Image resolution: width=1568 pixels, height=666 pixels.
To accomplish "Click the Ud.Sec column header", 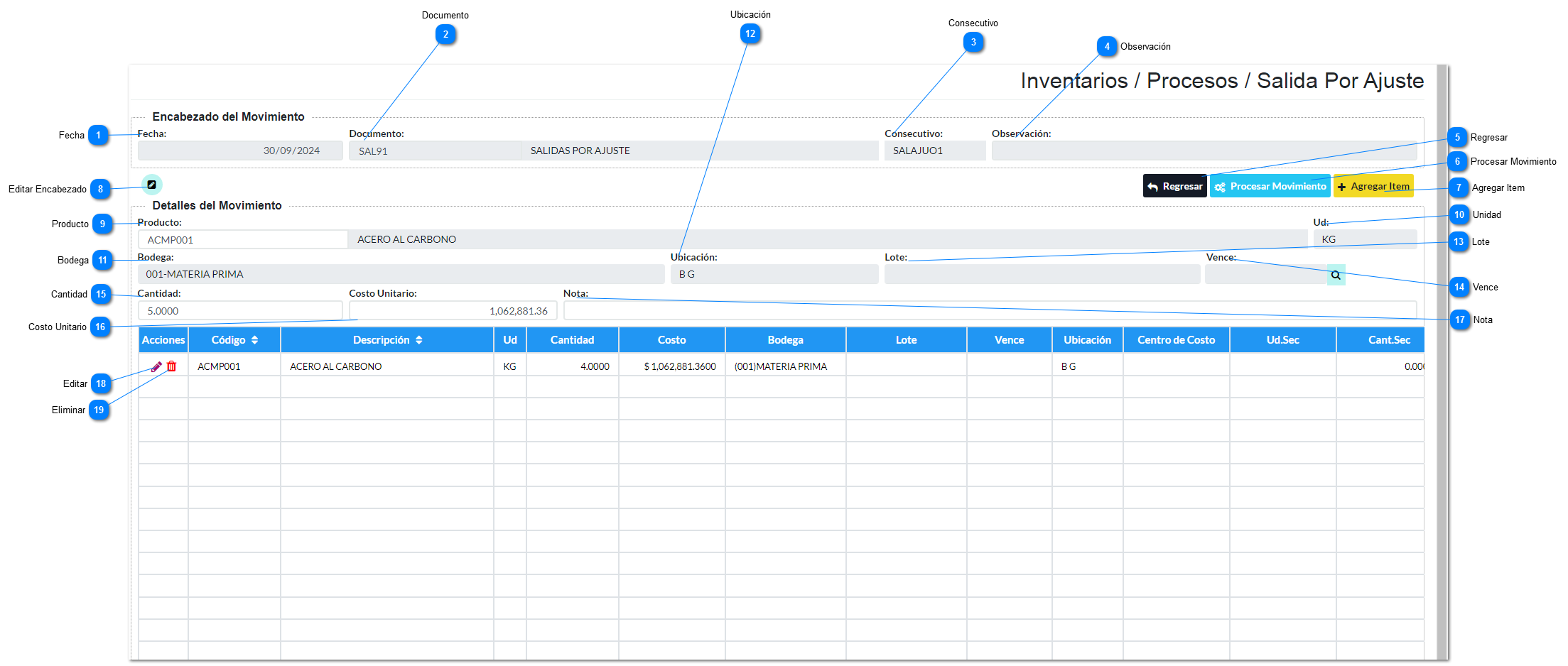I will tap(1283, 340).
